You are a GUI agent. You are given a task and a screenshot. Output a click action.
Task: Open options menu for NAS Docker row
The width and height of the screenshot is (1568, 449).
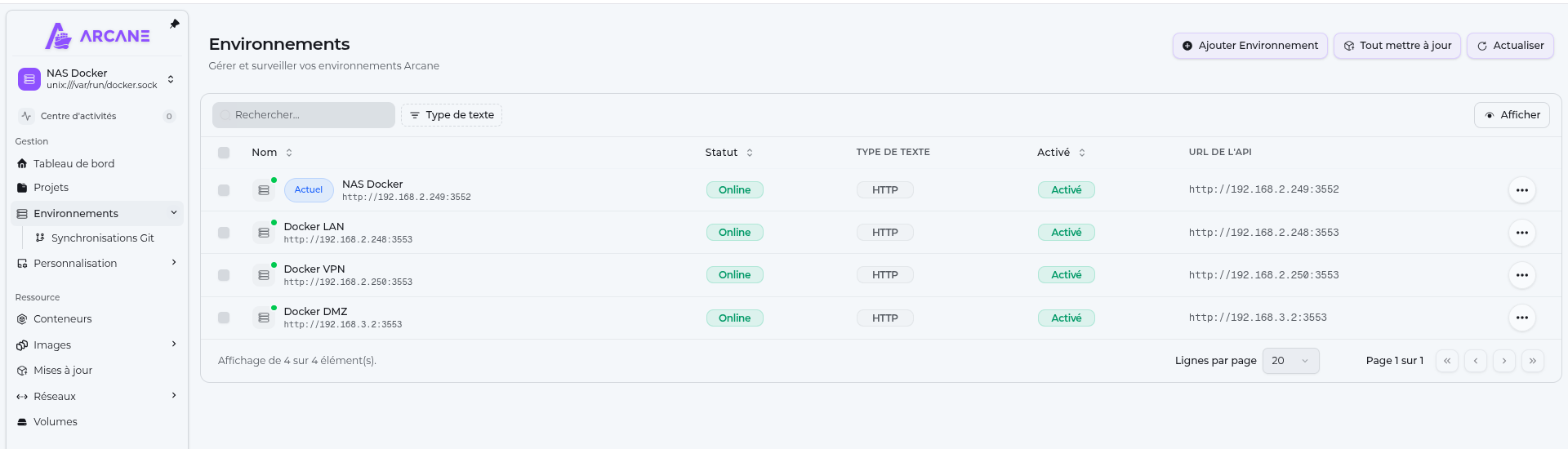pos(1521,190)
